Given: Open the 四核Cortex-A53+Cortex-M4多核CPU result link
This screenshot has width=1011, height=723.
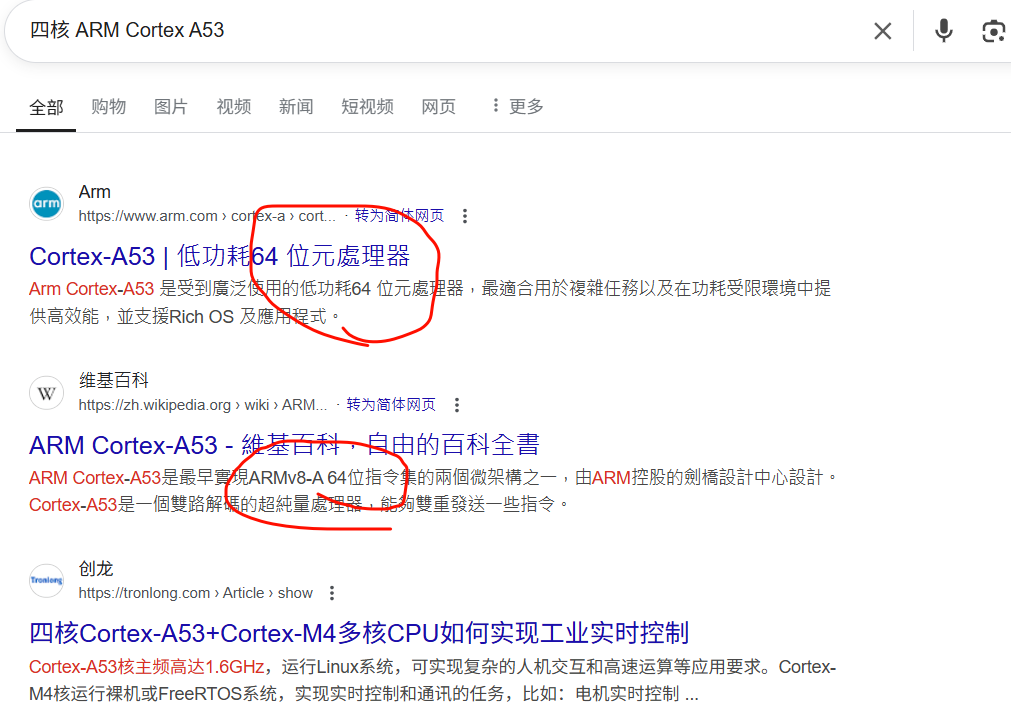Looking at the screenshot, I should coord(359,633).
